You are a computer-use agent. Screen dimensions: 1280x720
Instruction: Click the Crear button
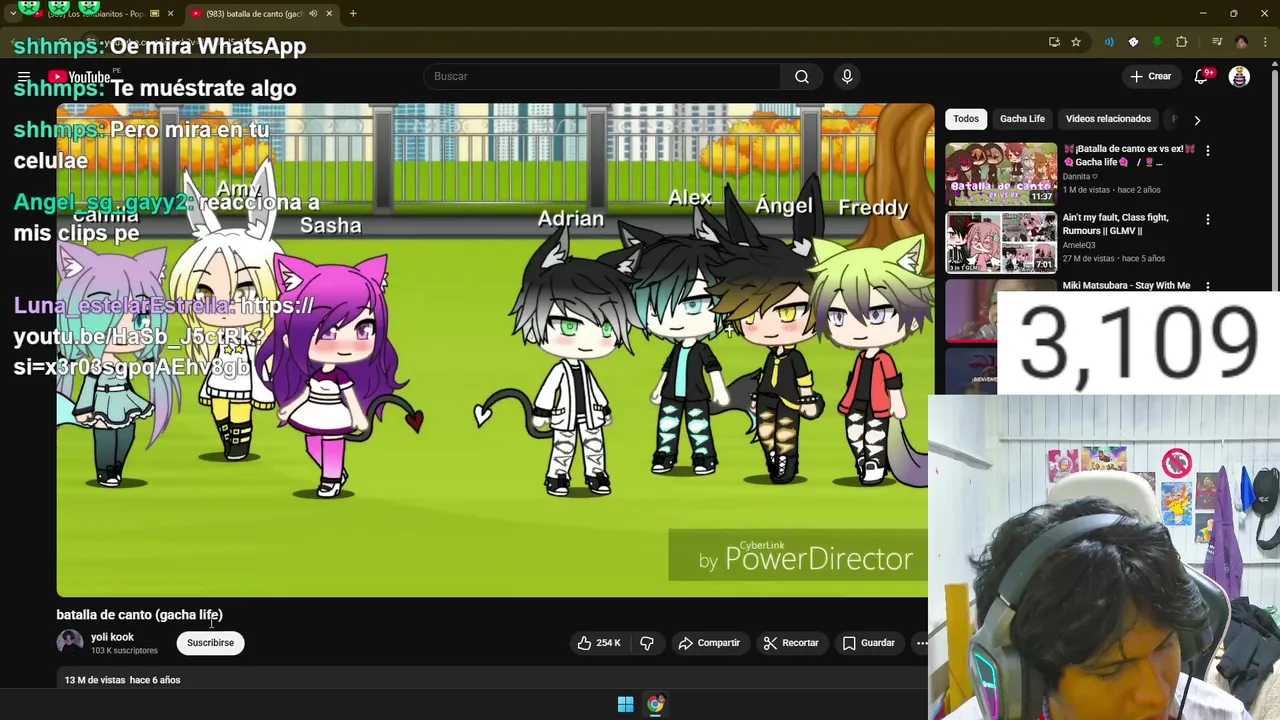pos(1151,76)
